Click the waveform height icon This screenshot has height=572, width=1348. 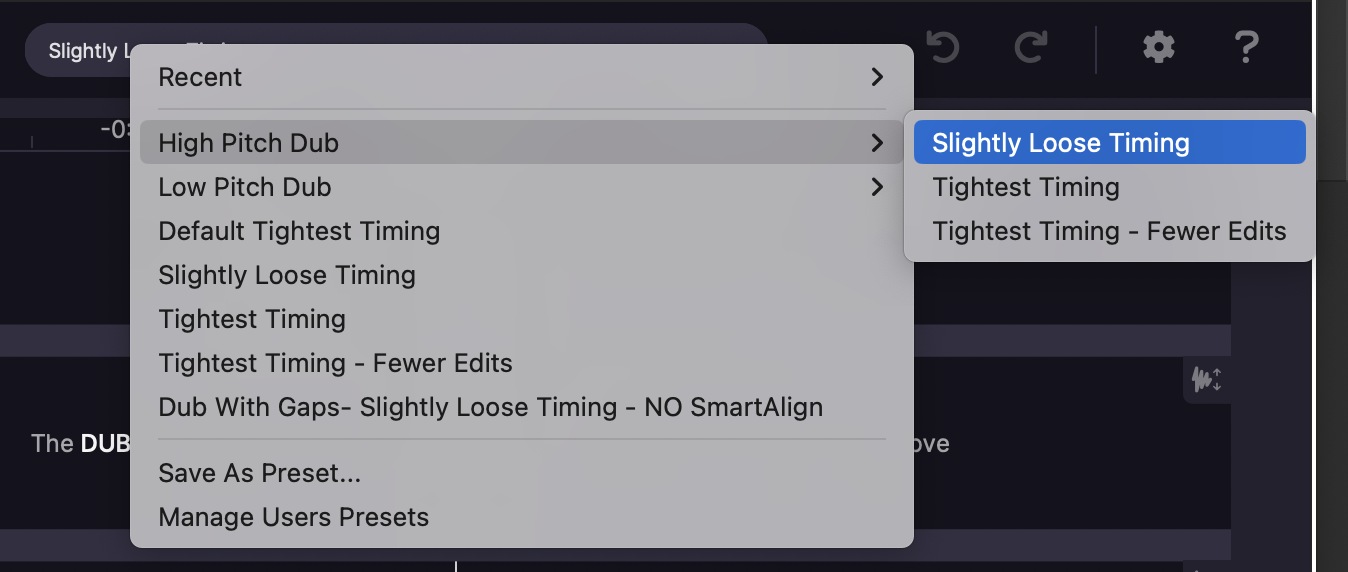click(1207, 380)
